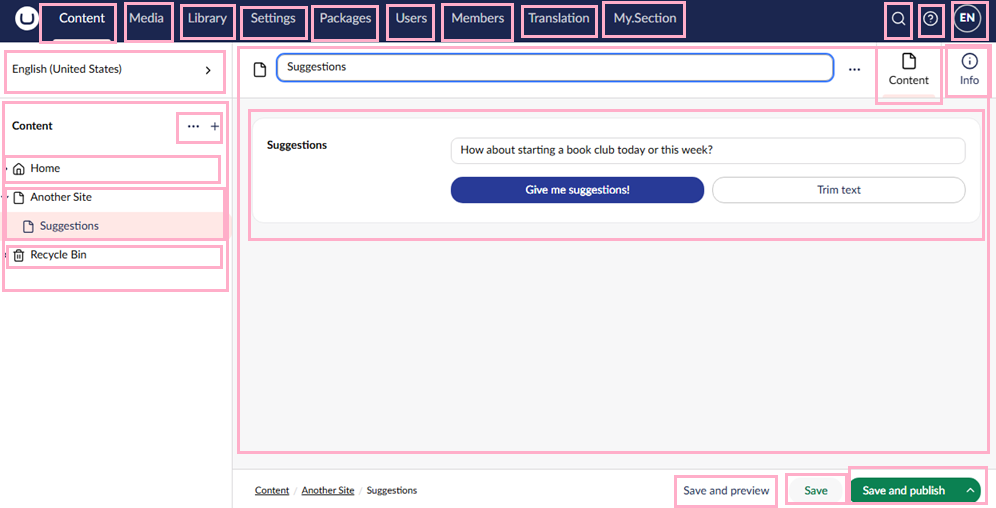Click the Suggestions text input field
Viewport: 996px width, 508px height.
click(708, 150)
